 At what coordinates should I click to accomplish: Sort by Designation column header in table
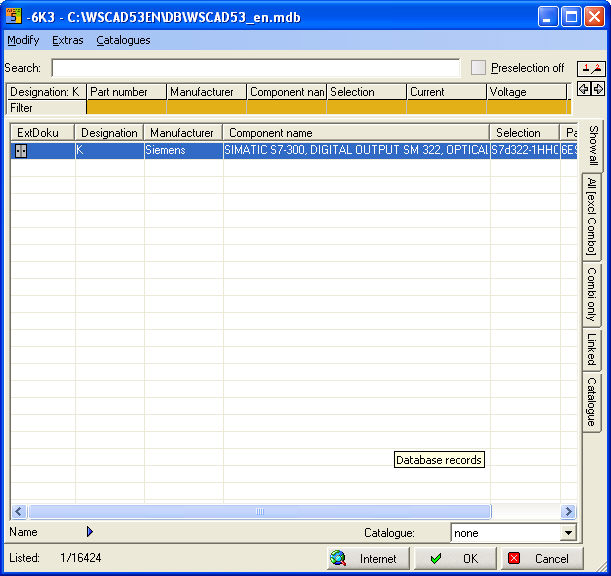coord(109,133)
